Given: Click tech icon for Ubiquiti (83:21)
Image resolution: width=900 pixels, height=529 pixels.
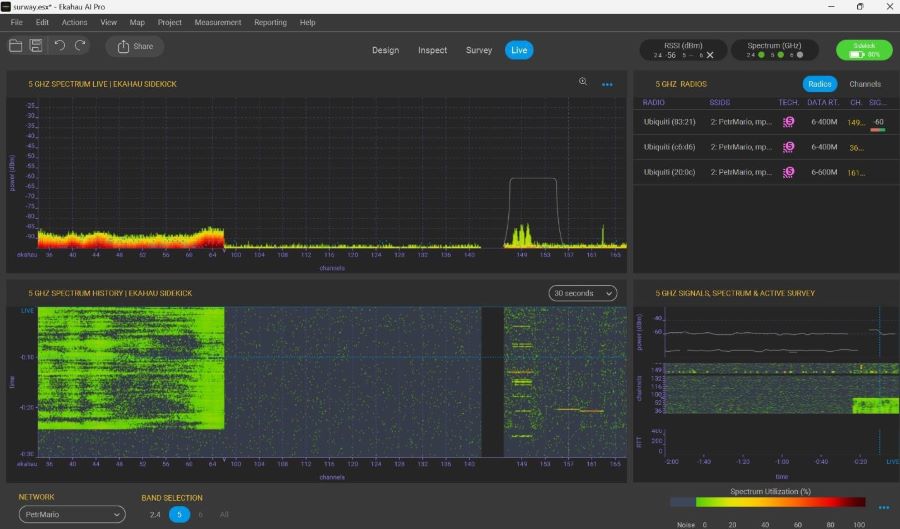Looking at the screenshot, I should (789, 122).
